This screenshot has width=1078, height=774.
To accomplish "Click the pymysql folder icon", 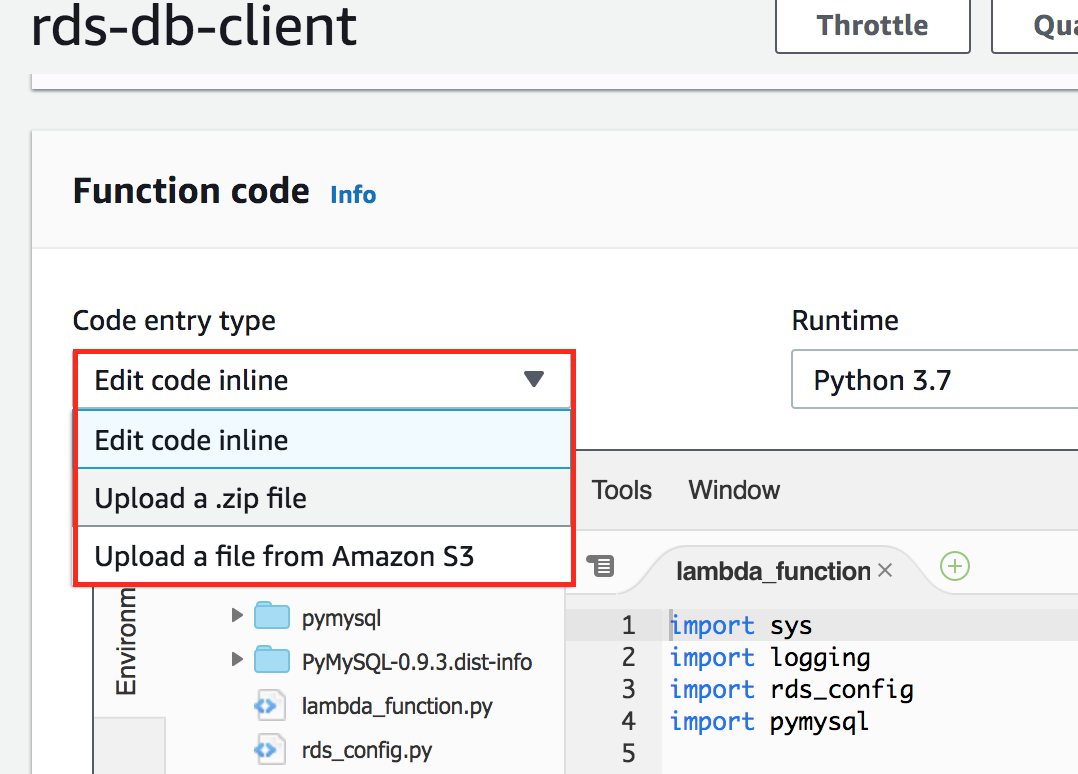I will 272,616.
